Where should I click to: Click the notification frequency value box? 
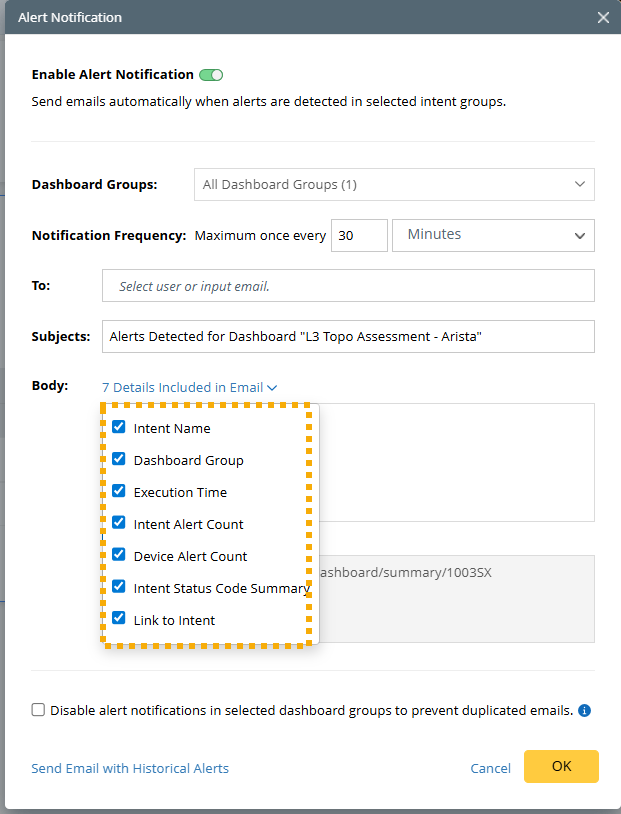359,235
